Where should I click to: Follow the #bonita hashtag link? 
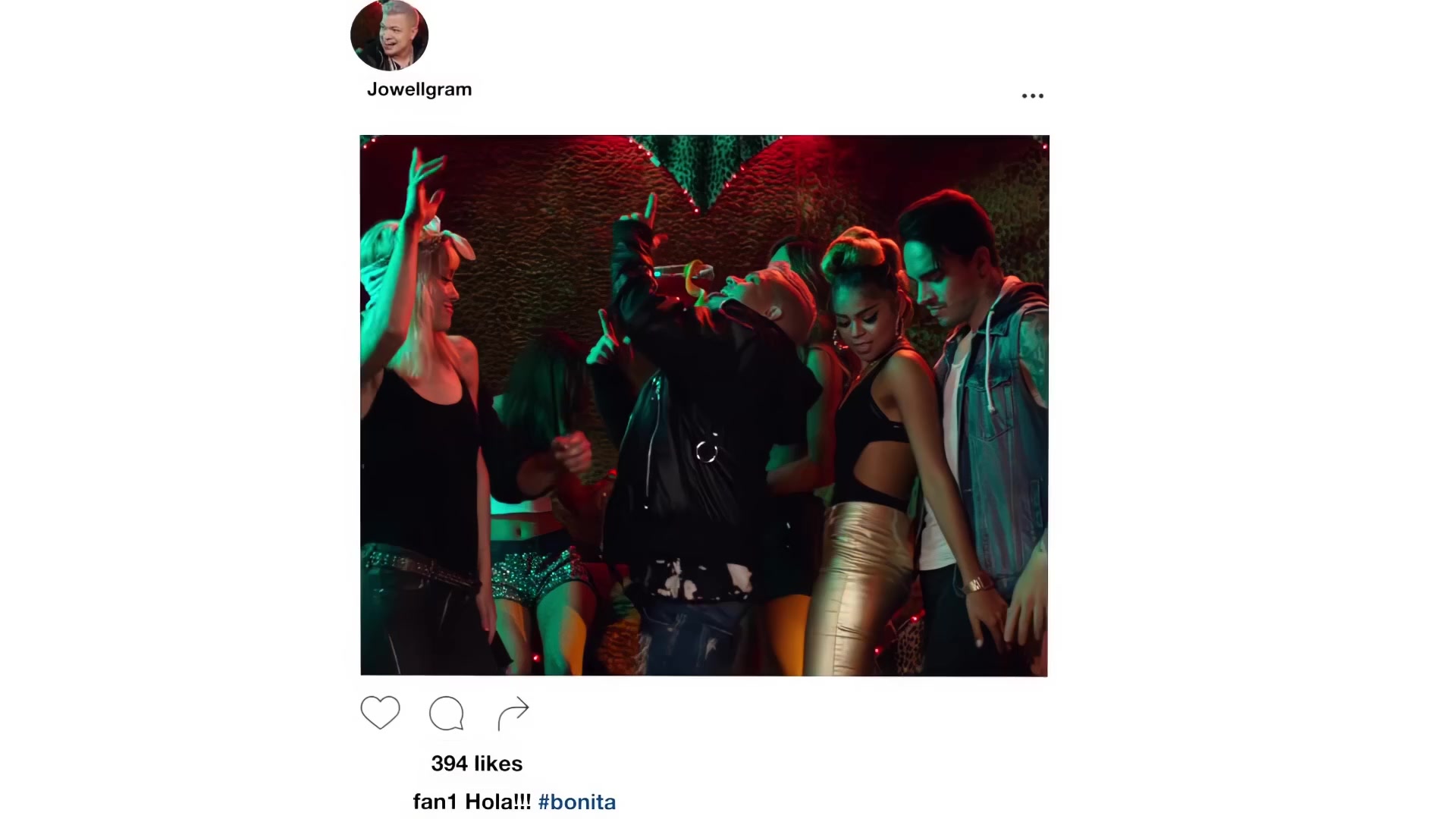(x=577, y=802)
